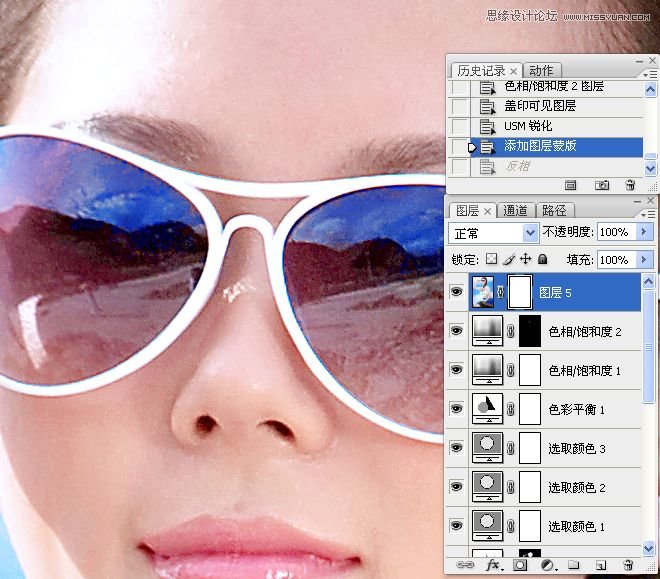Viewport: 660px width, 579px height.
Task: Select the 盖印可见图层 history state
Action: 539,106
